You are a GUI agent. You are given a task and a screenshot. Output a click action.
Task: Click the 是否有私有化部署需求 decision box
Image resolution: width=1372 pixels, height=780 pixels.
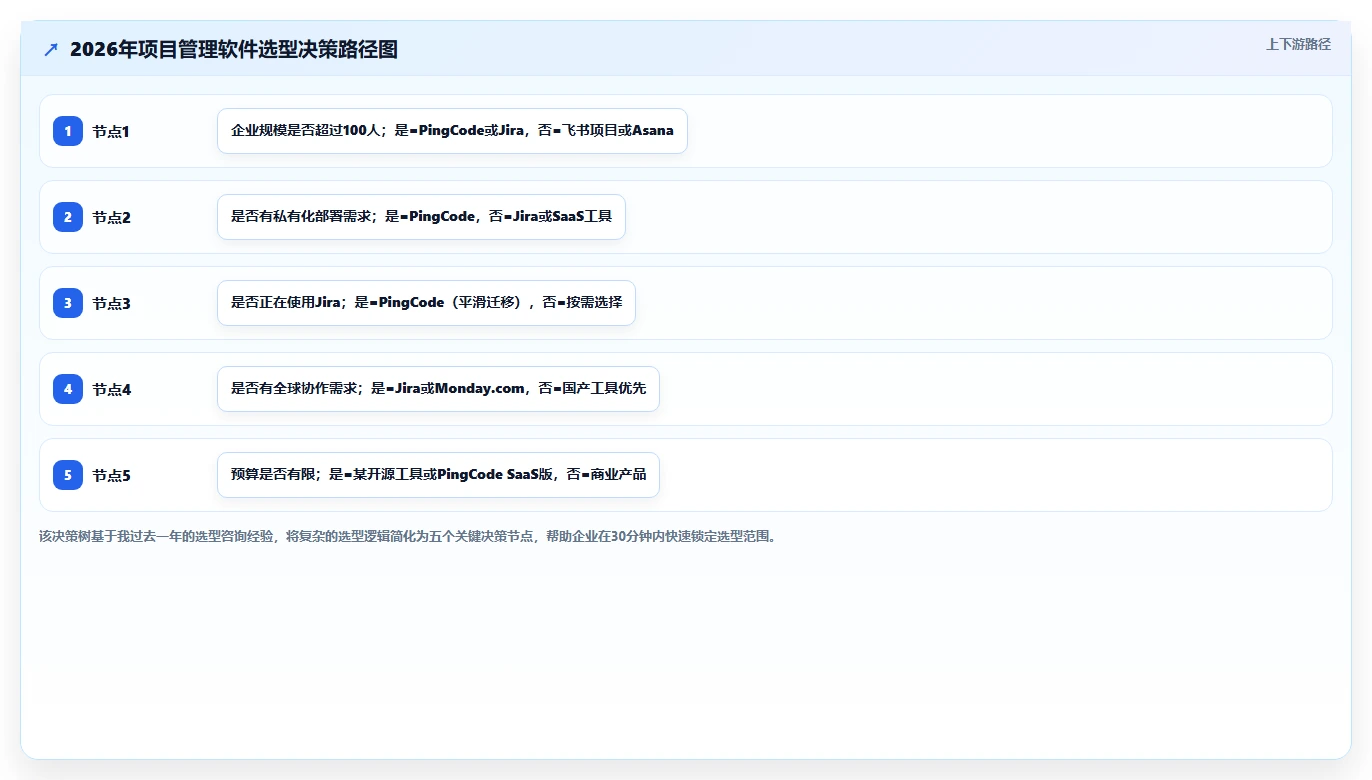(421, 217)
